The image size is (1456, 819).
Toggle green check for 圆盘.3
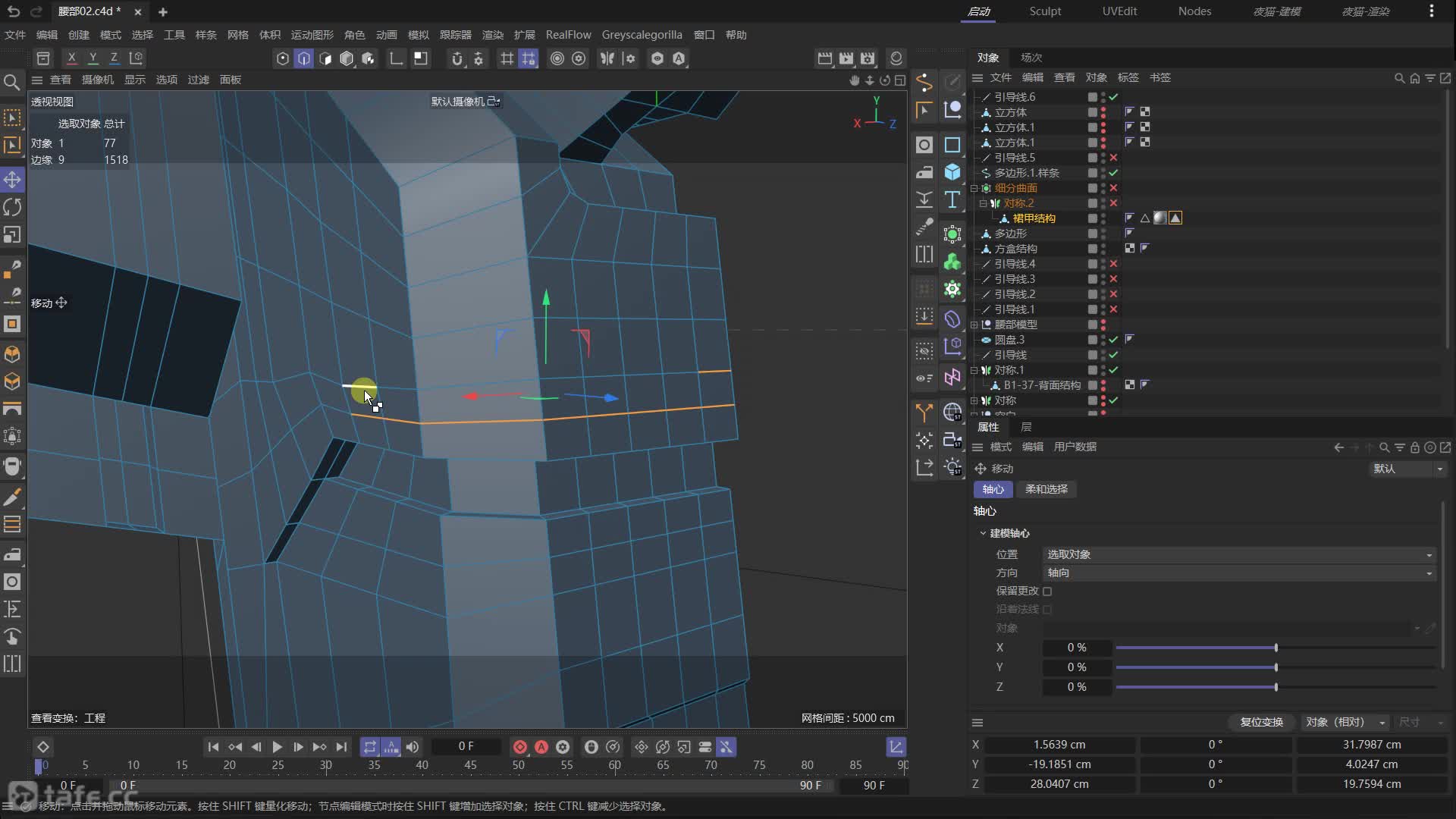pos(1113,340)
